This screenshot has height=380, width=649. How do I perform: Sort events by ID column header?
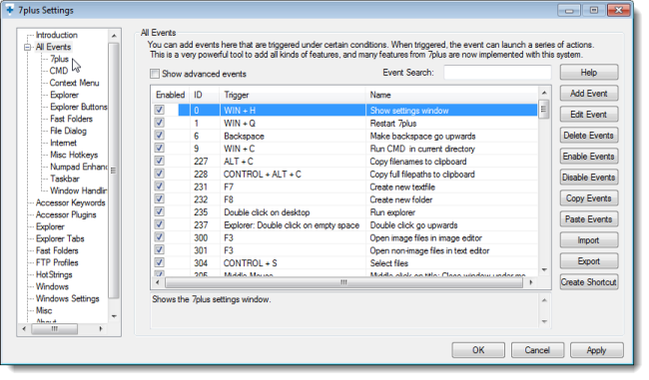pyautogui.click(x=205, y=95)
